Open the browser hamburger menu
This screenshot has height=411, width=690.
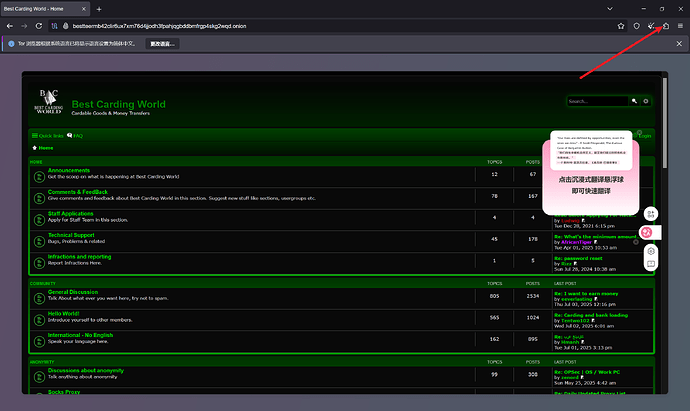(x=680, y=26)
